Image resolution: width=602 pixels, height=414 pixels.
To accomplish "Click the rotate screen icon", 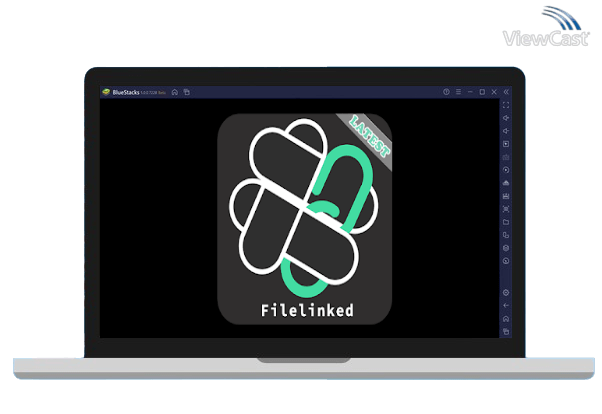I will point(506,235).
